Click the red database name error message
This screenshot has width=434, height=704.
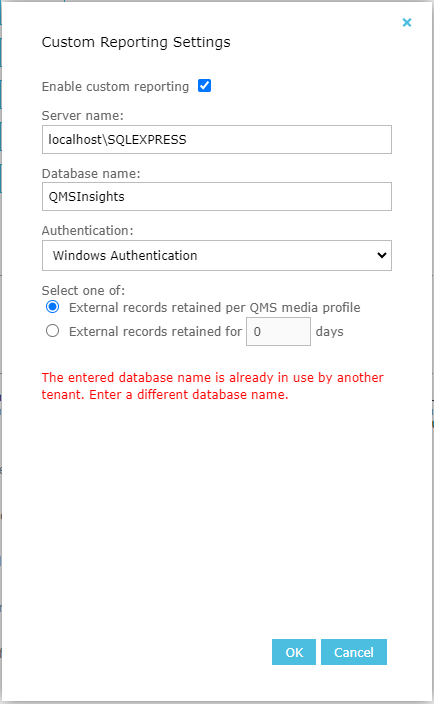pos(213,386)
